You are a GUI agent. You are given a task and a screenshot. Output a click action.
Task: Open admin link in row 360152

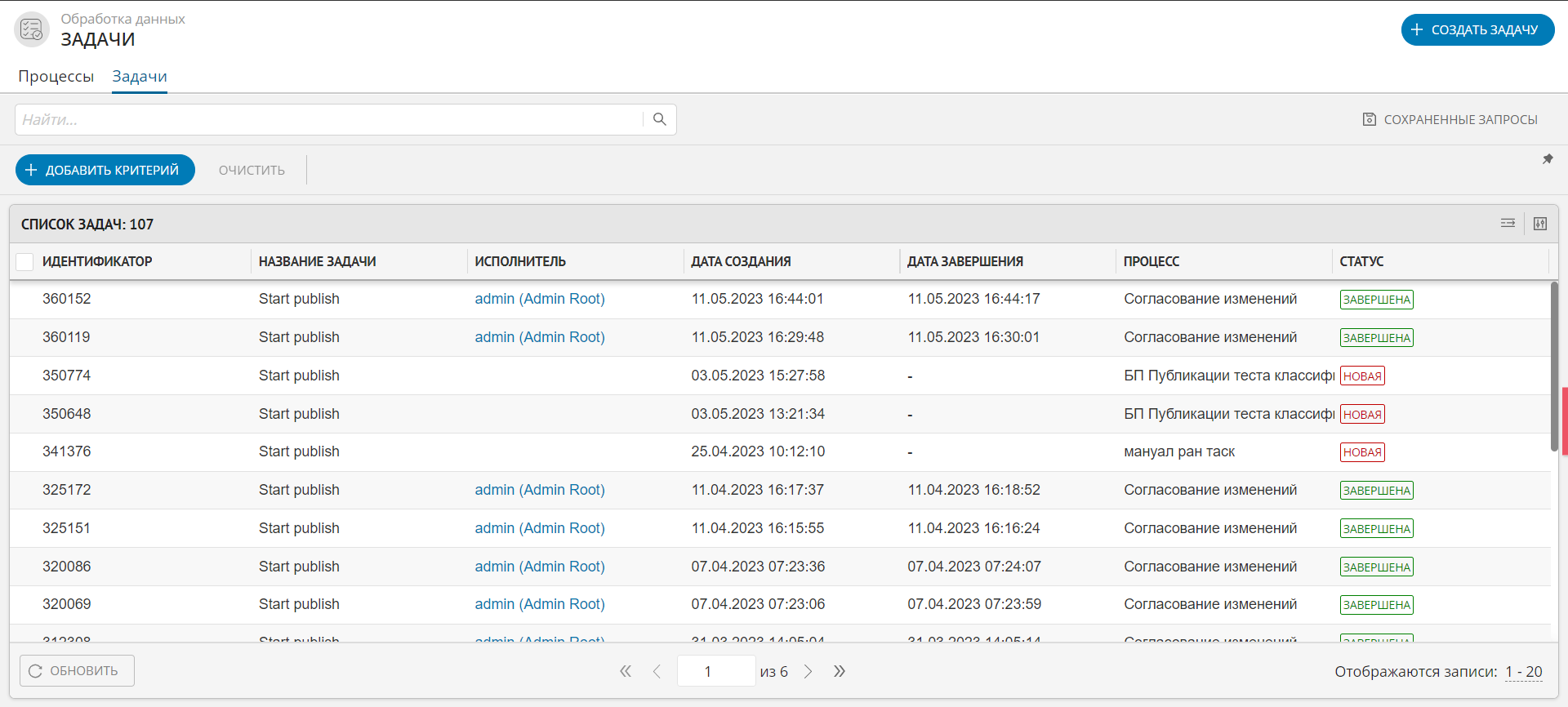[540, 299]
